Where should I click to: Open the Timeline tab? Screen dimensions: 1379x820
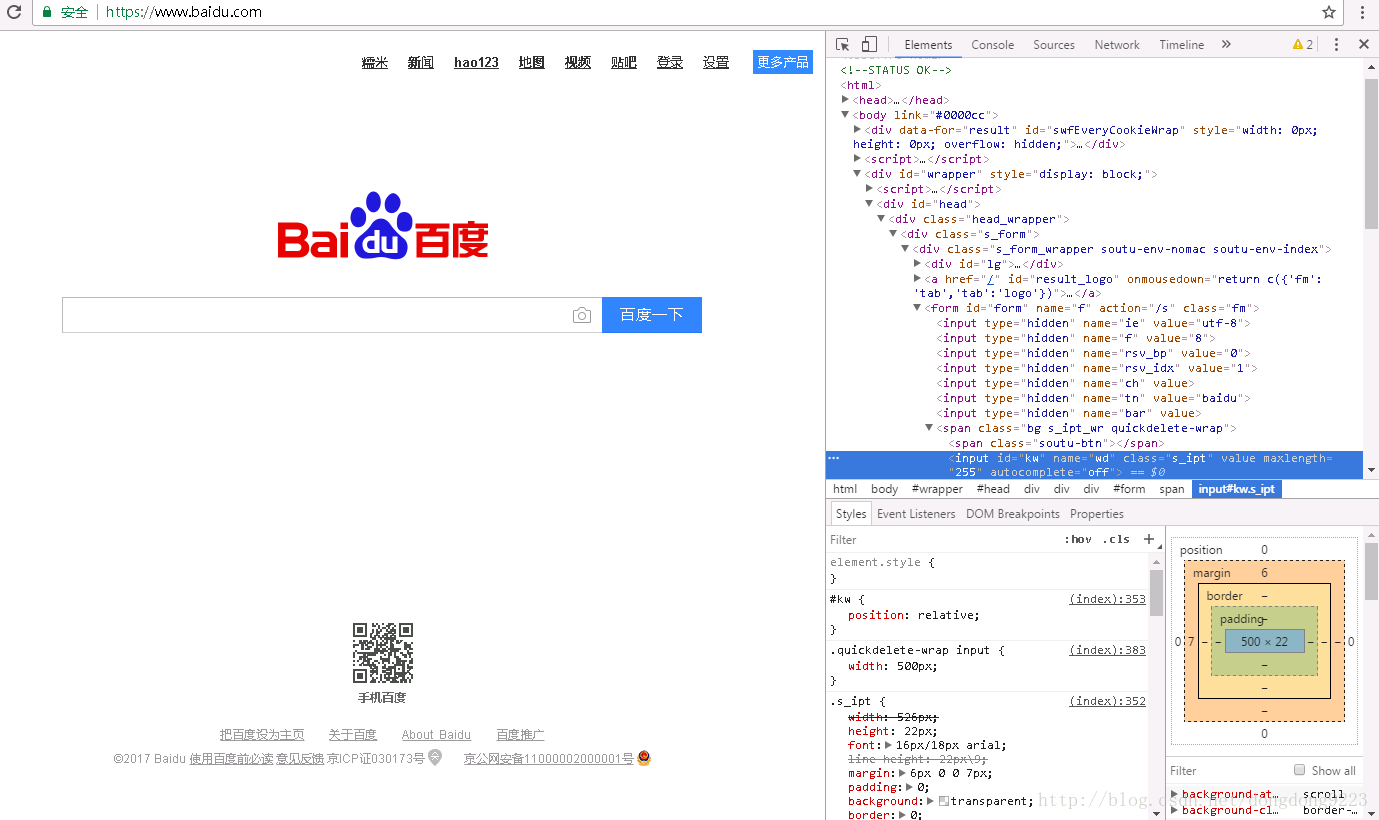[1181, 45]
